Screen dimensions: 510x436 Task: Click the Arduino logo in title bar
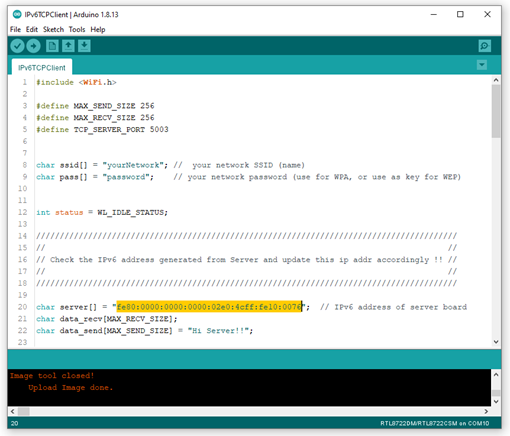[x=17, y=14]
